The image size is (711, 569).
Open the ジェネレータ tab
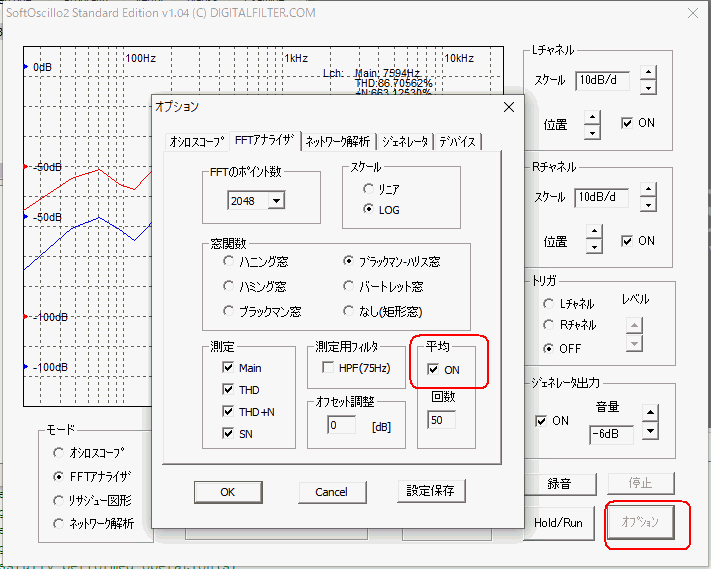pos(405,142)
